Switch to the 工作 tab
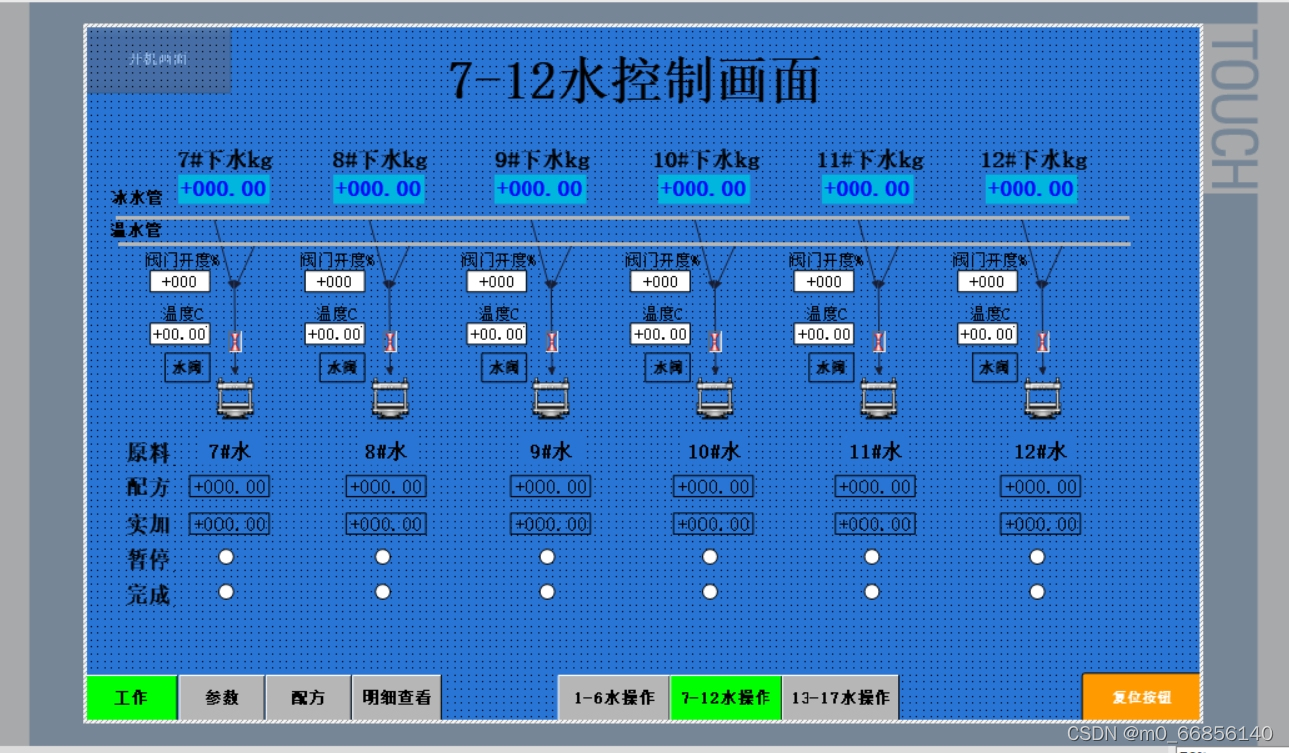This screenshot has width=1289, height=753. click(132, 697)
